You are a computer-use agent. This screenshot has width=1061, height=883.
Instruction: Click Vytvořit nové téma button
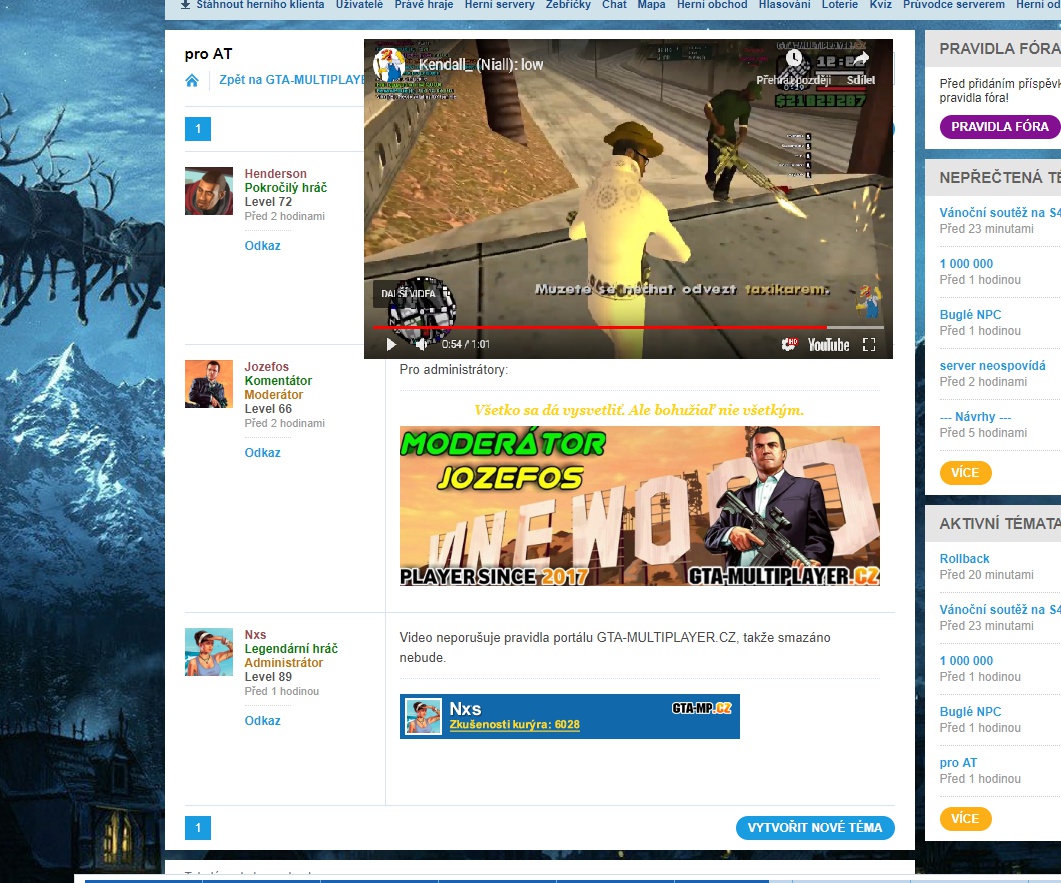(x=815, y=828)
